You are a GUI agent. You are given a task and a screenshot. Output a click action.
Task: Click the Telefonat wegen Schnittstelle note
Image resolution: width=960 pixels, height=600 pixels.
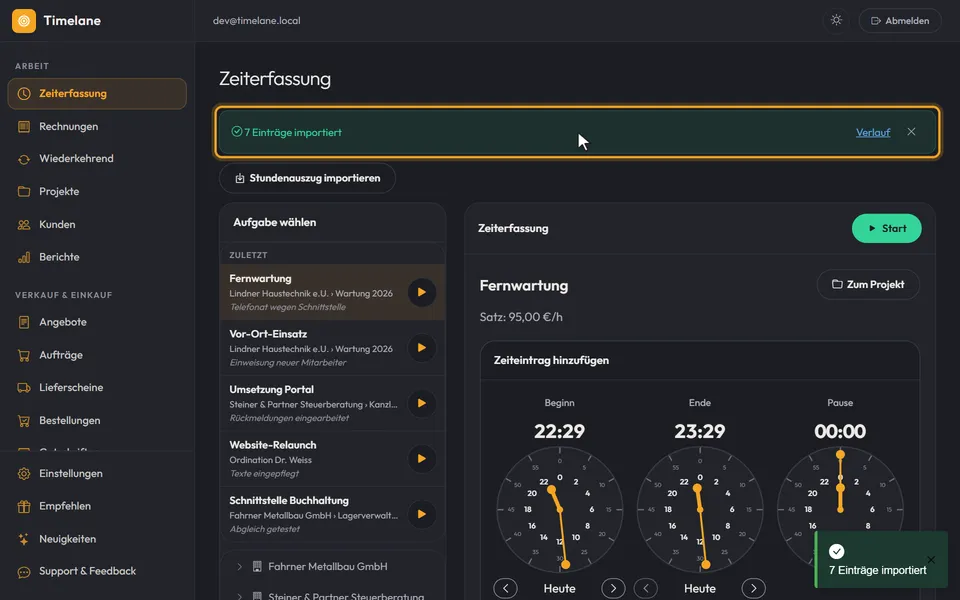coord(288,307)
